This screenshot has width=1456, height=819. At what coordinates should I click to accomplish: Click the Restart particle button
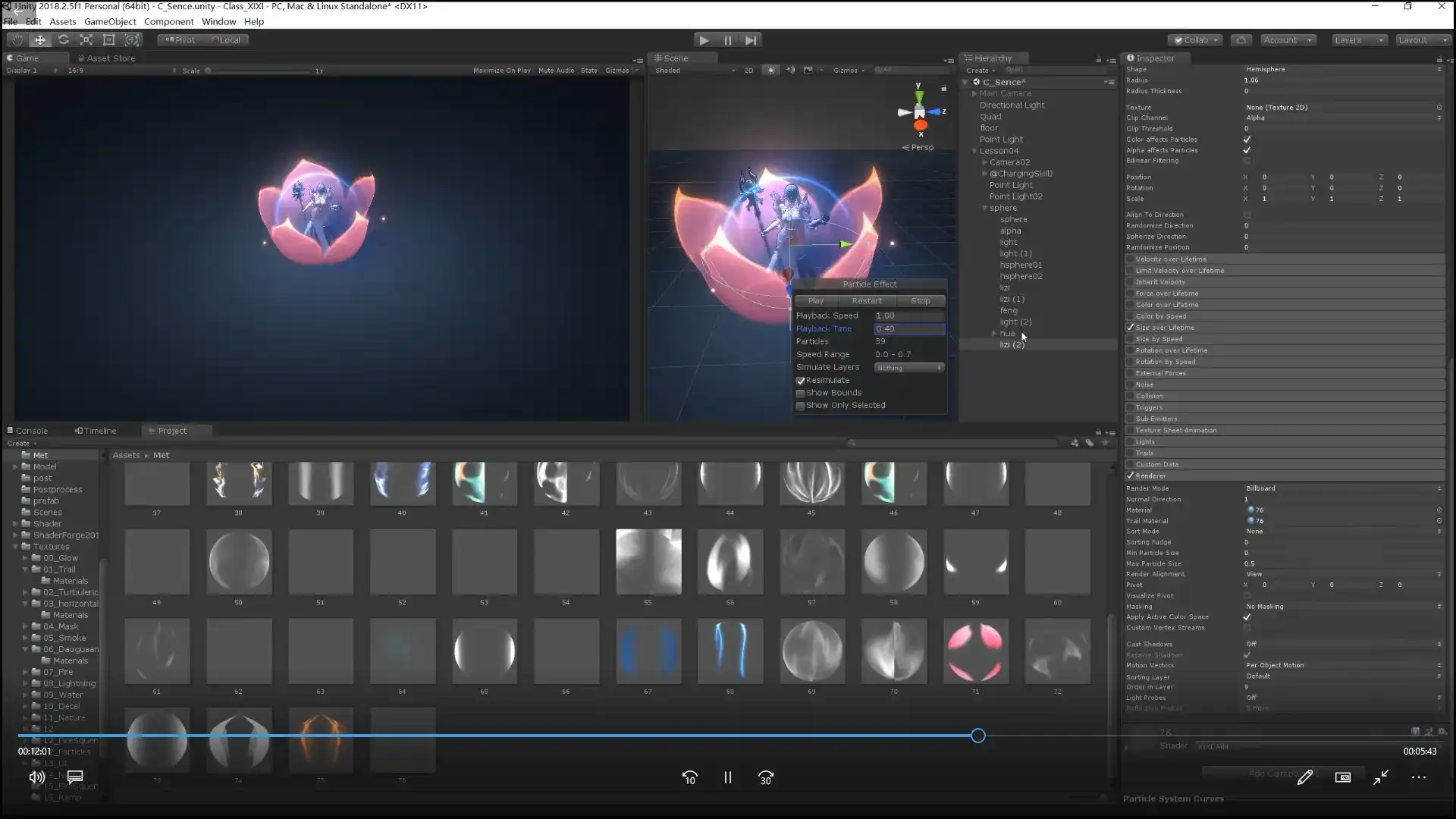[x=867, y=301]
